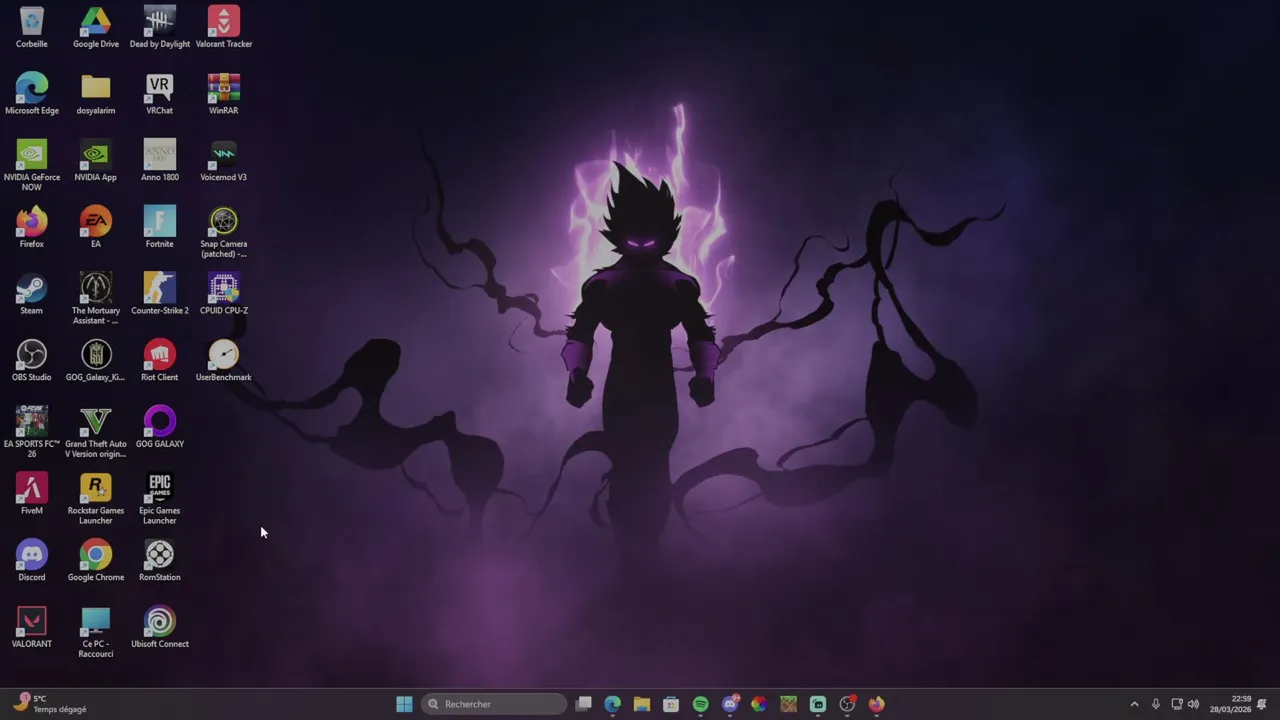Select the NVIDIA GeForce NOW shortcut
This screenshot has width=1280, height=720.
[x=32, y=165]
